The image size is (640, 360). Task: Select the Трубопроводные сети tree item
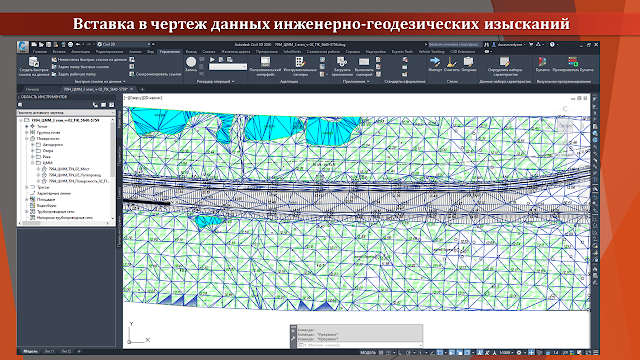(55, 212)
